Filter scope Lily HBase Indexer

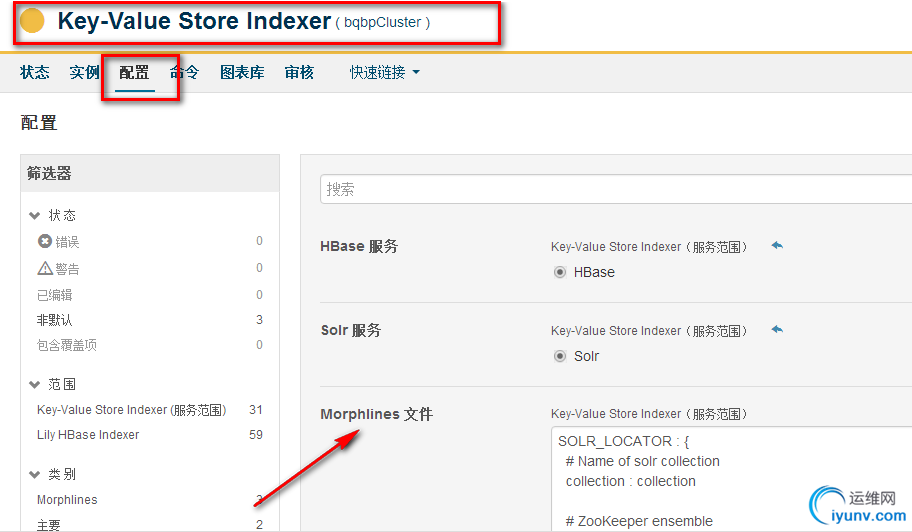pos(88,435)
